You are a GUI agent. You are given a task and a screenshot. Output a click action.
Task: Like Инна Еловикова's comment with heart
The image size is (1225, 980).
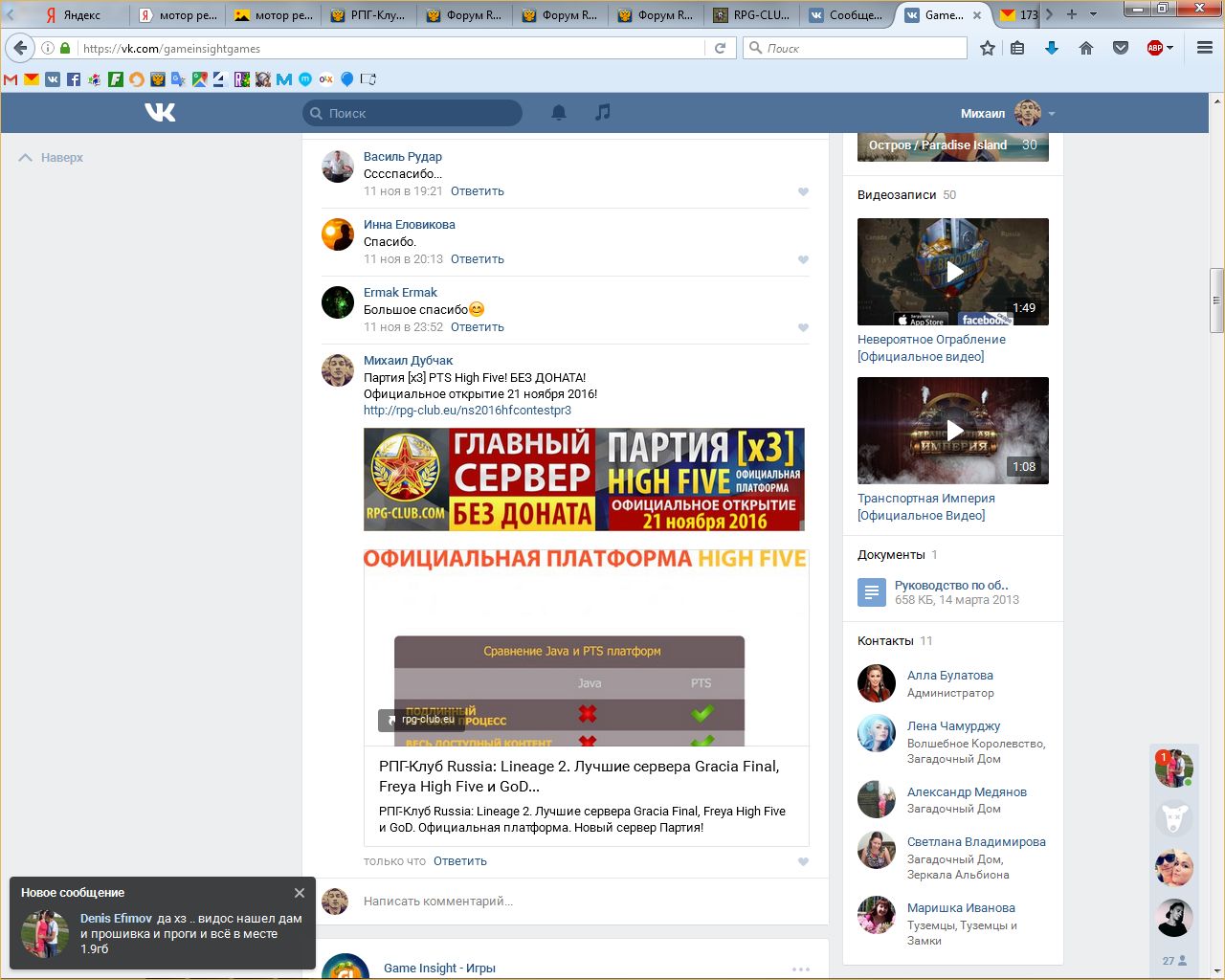(x=803, y=259)
